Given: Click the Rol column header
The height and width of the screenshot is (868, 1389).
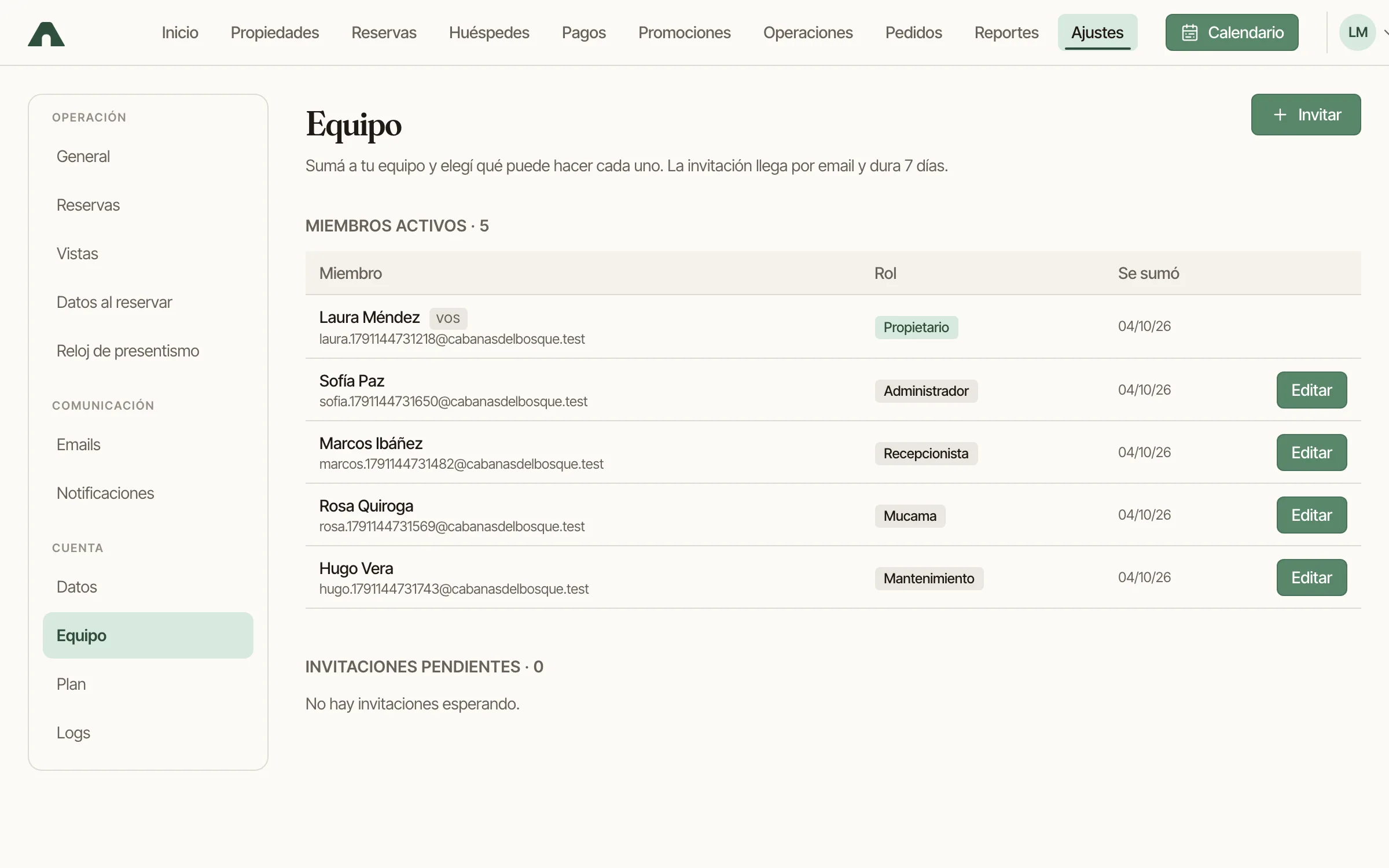Looking at the screenshot, I should [885, 273].
